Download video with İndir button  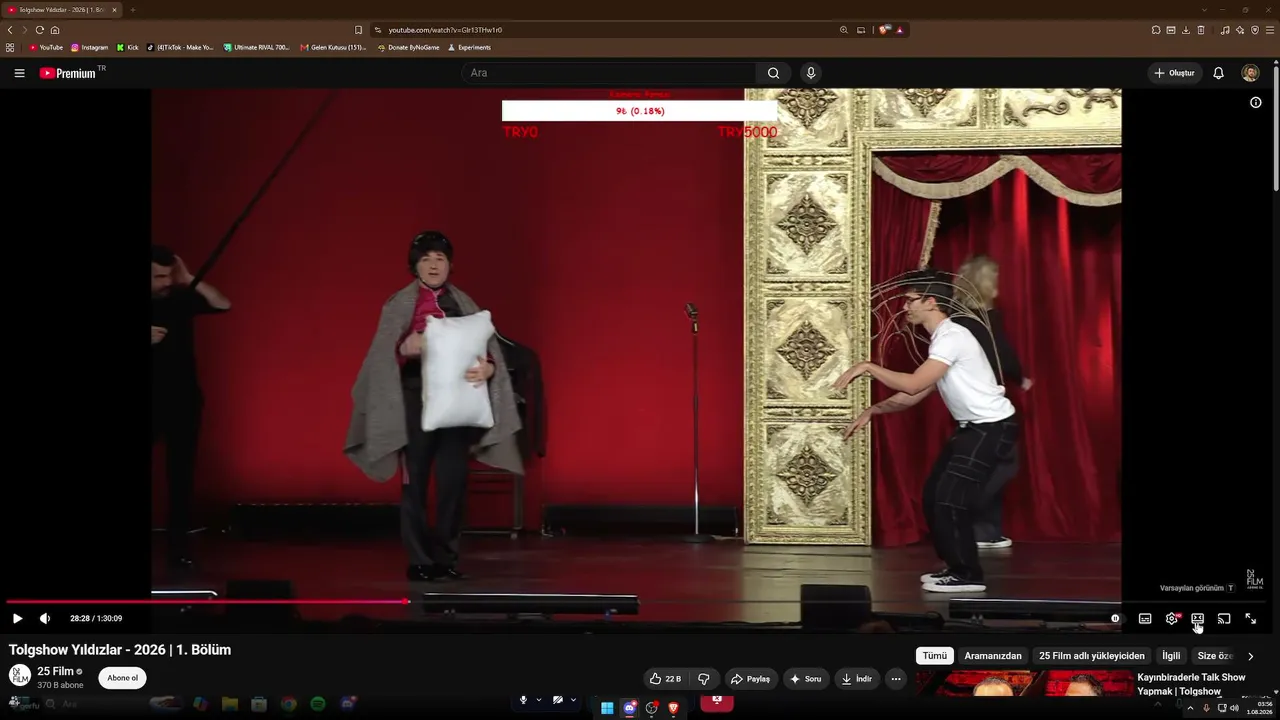click(857, 679)
